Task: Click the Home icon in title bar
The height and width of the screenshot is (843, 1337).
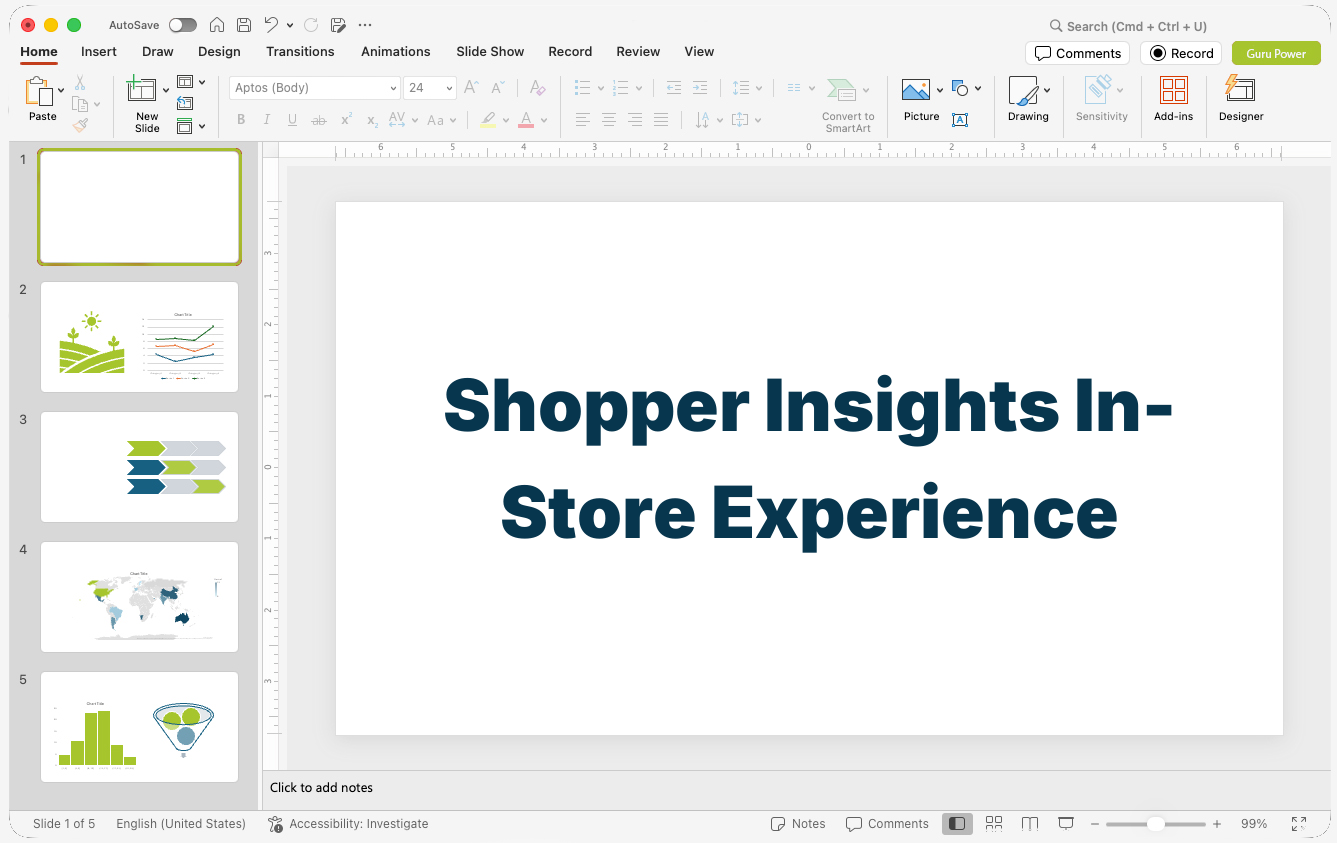Action: pyautogui.click(x=217, y=25)
